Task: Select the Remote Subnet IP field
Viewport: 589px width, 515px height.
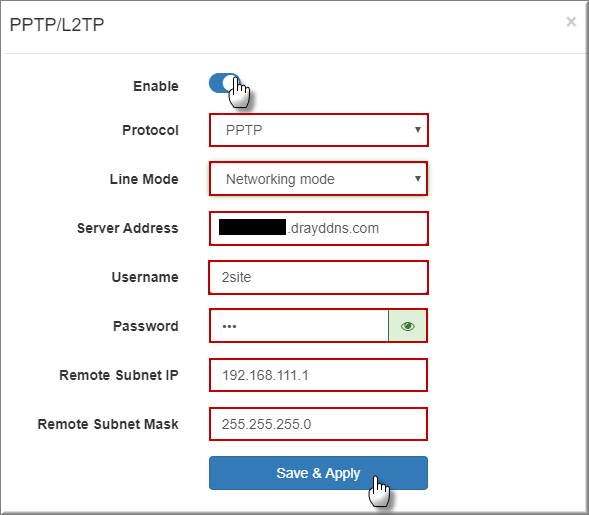Action: pyautogui.click(x=319, y=375)
